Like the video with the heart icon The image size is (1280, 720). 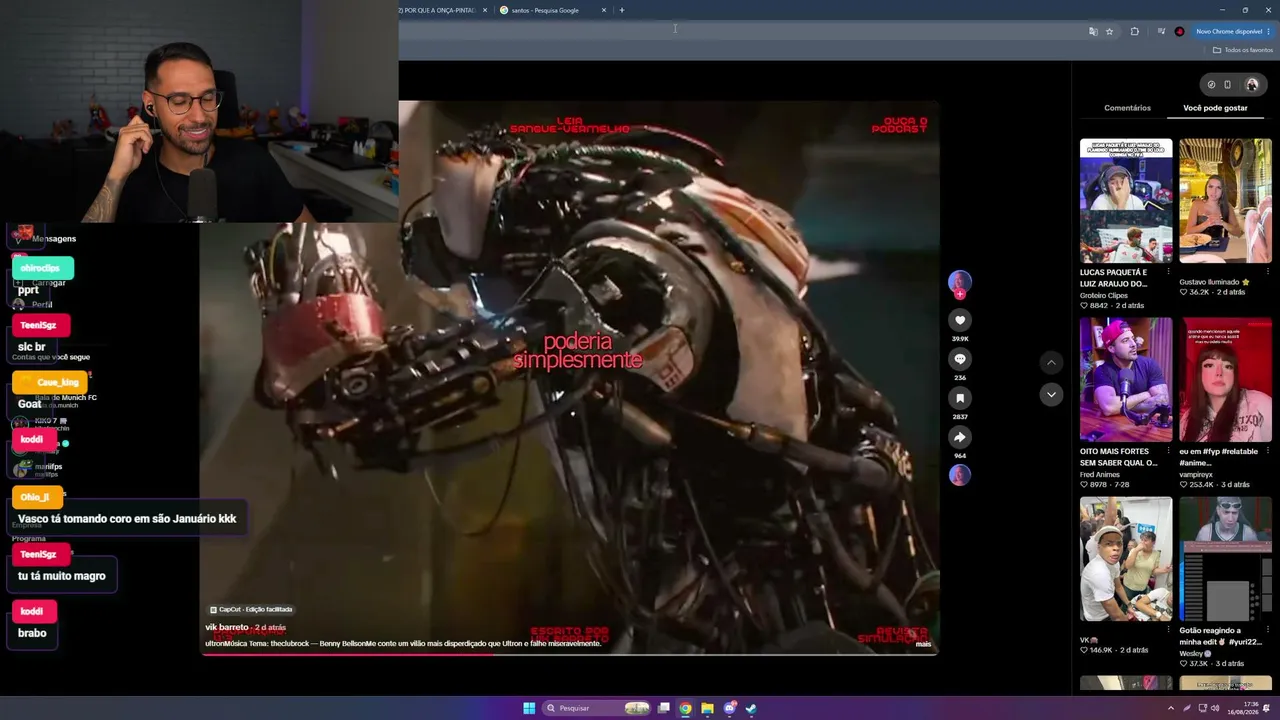pos(960,320)
